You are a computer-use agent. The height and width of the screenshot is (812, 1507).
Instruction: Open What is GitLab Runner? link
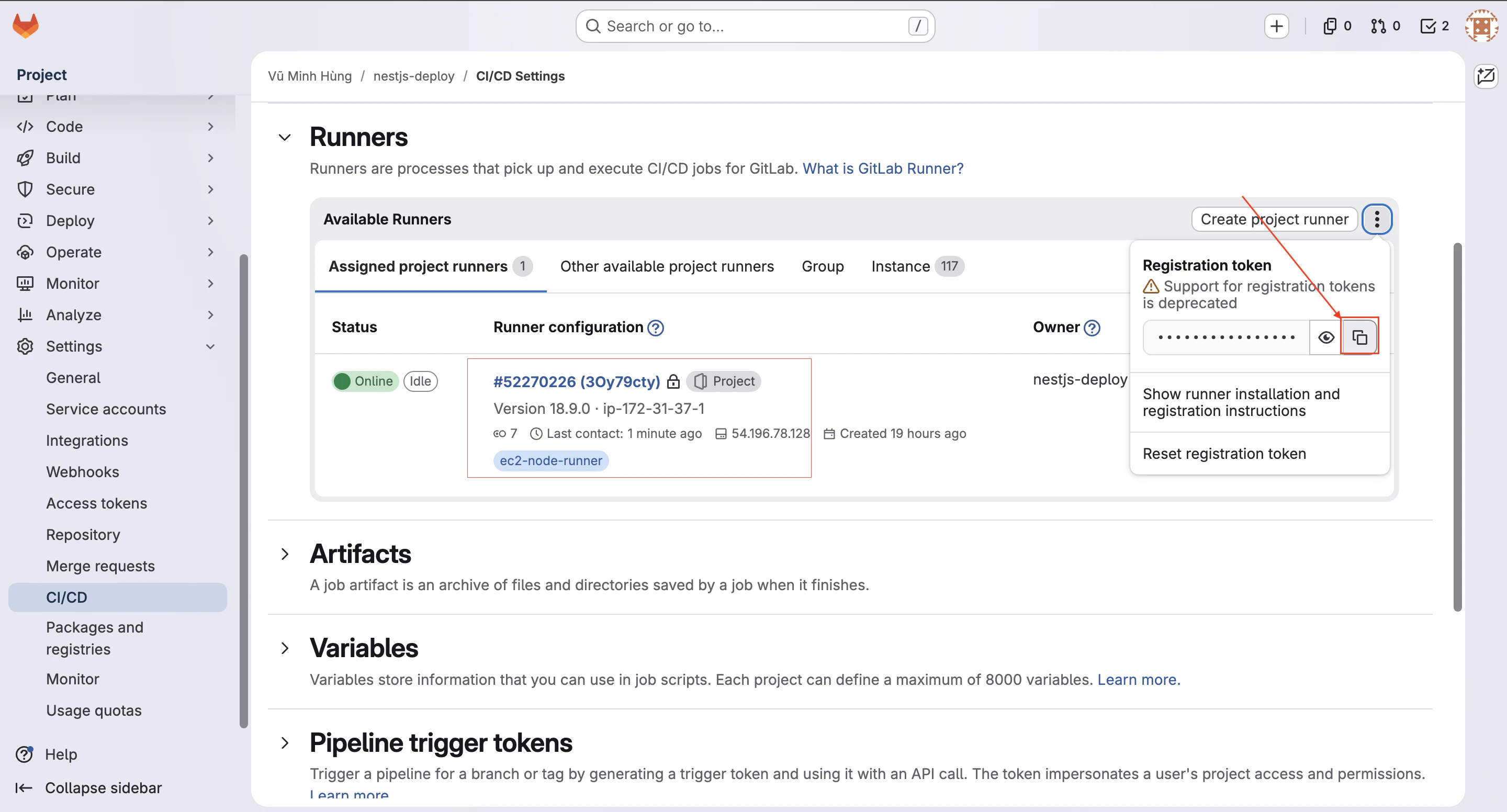pyautogui.click(x=882, y=168)
